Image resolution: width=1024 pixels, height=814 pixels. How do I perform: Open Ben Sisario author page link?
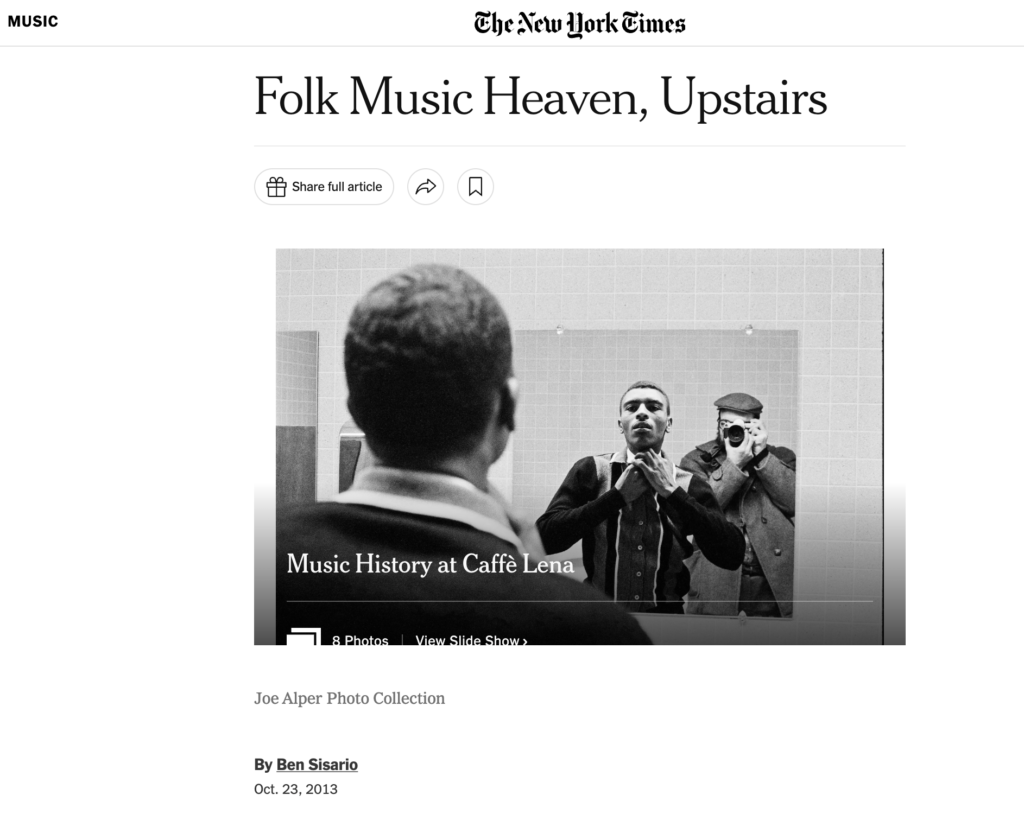pyautogui.click(x=317, y=764)
